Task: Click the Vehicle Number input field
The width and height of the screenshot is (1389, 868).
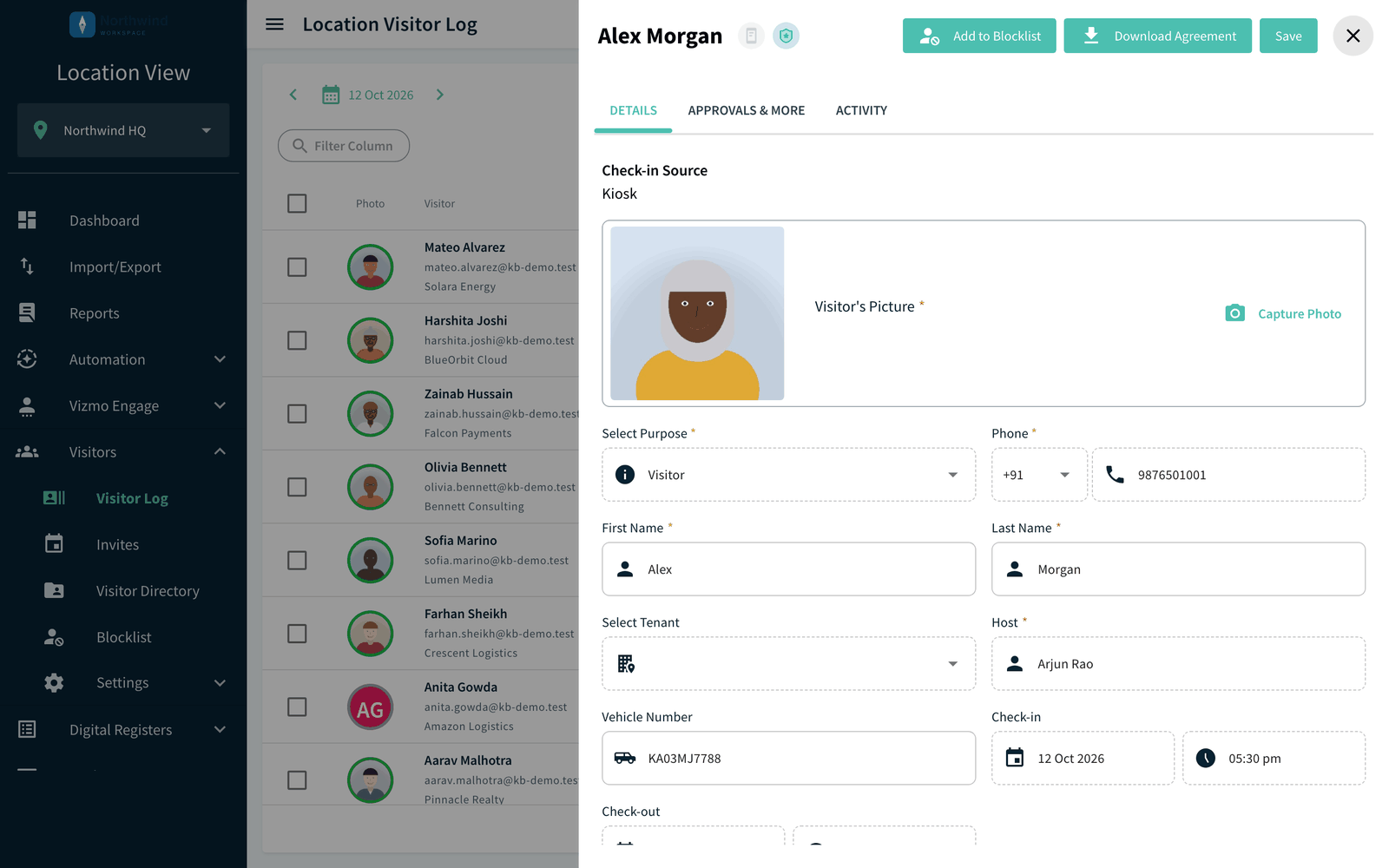Action: pos(788,758)
